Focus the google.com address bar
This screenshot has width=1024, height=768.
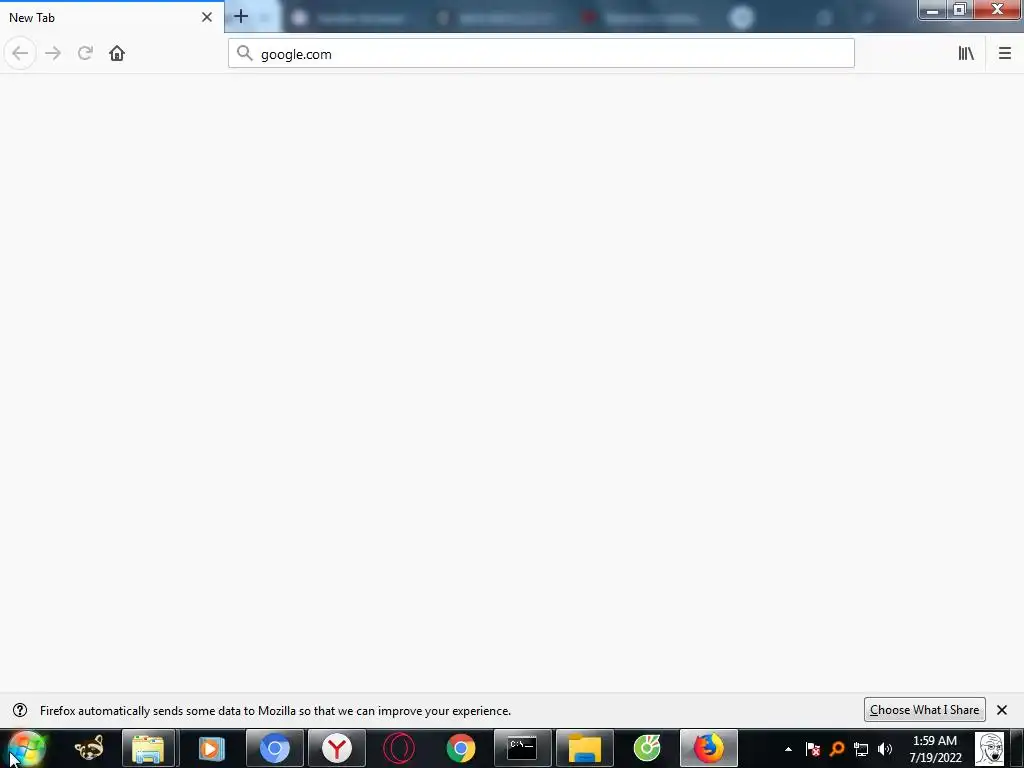[x=541, y=54]
